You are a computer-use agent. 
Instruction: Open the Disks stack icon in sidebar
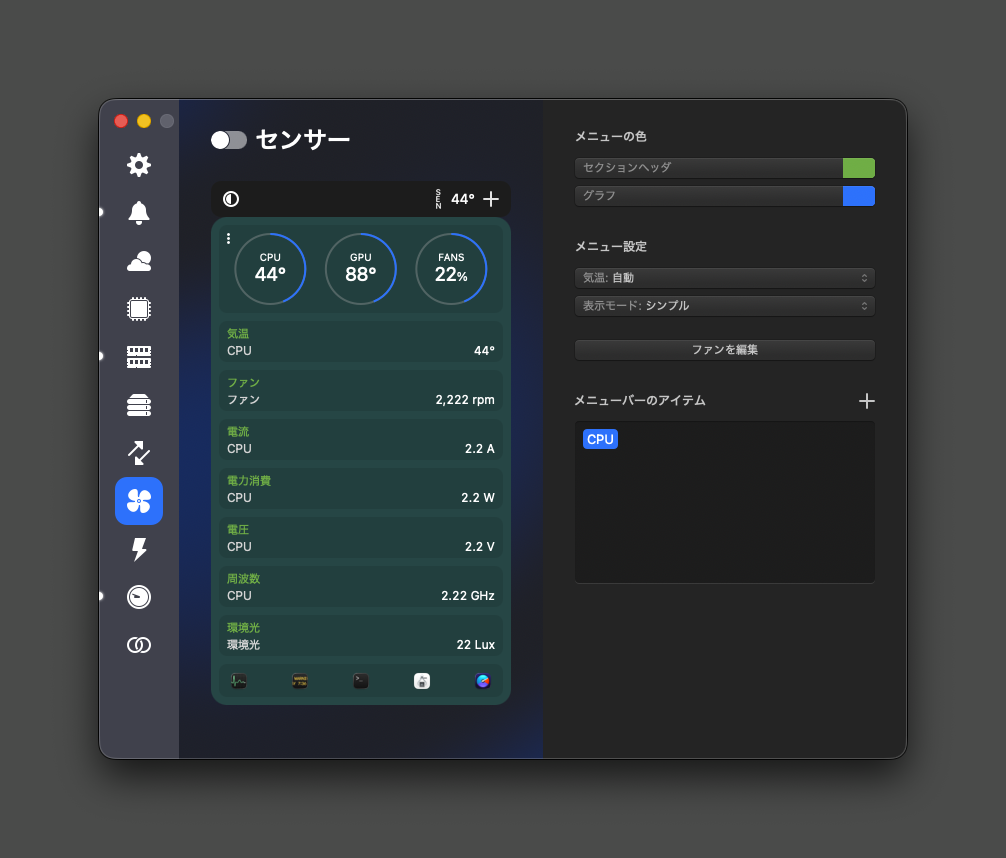139,405
